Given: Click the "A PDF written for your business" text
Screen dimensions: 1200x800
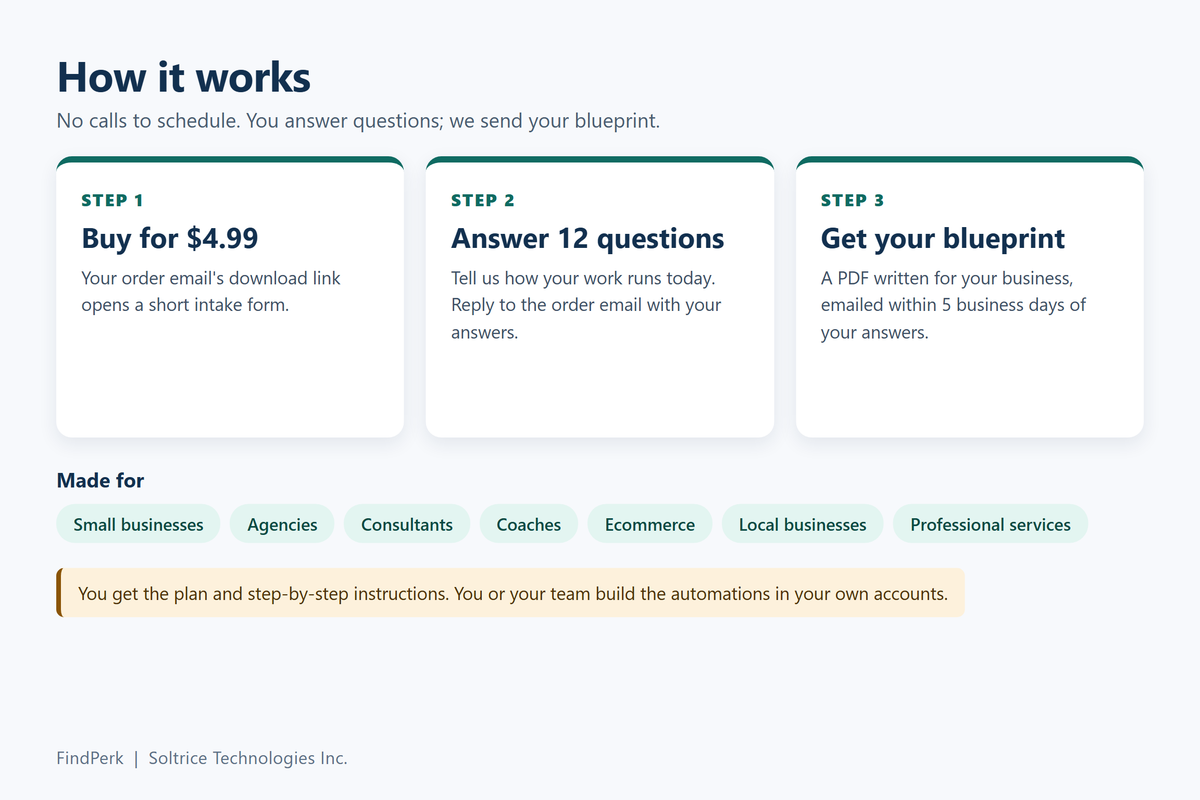Looking at the screenshot, I should [x=953, y=305].
